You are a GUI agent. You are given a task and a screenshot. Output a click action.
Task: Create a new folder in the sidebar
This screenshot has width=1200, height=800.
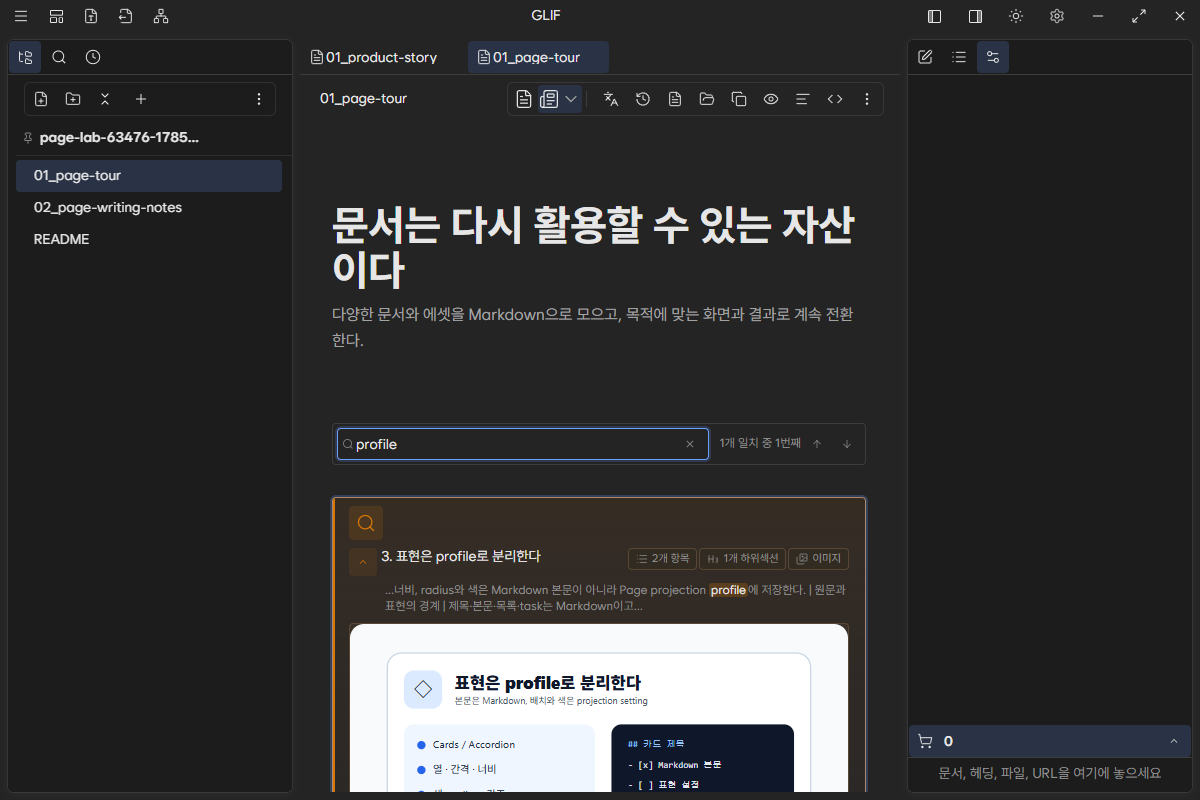tap(73, 99)
